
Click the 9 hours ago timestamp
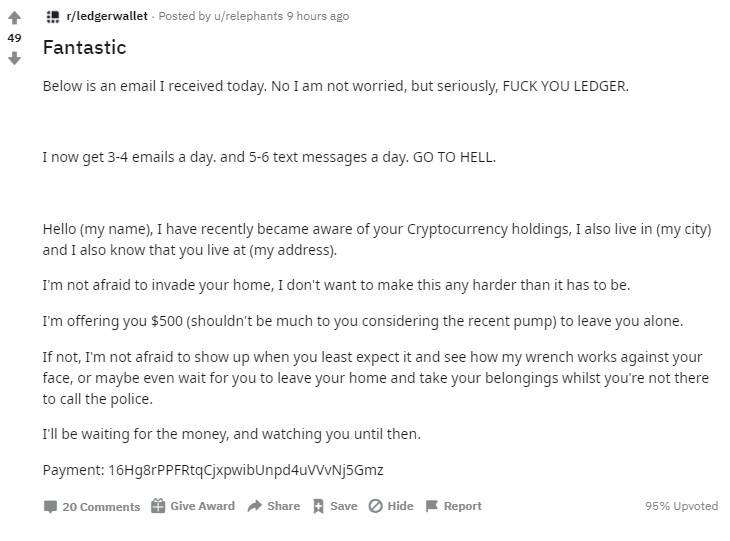click(x=318, y=16)
